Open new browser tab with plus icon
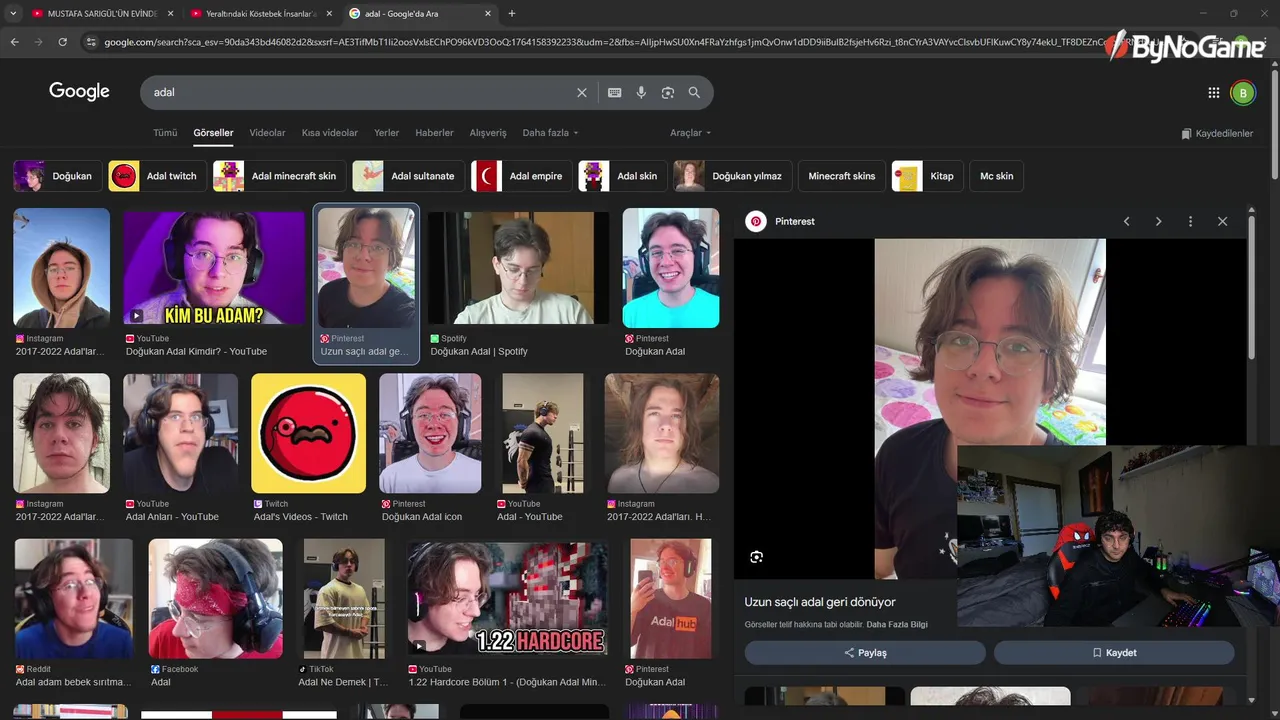Image resolution: width=1280 pixels, height=720 pixels. (x=512, y=14)
